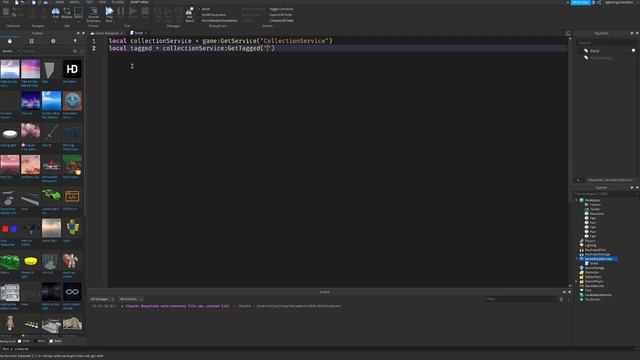Switch to the HOME ribbon tab

tap(60, 2)
